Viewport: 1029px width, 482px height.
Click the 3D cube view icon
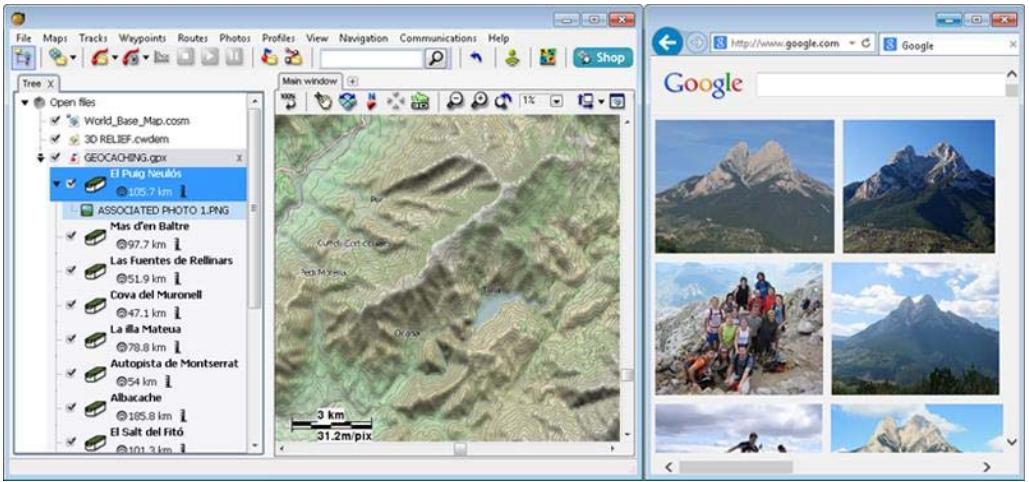tap(347, 101)
